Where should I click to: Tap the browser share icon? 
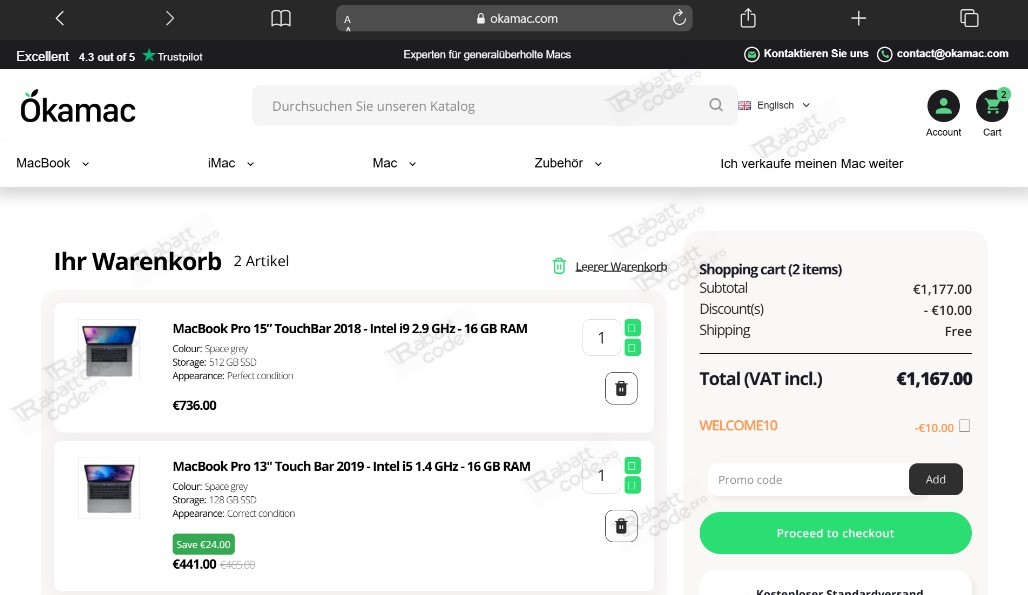point(748,18)
